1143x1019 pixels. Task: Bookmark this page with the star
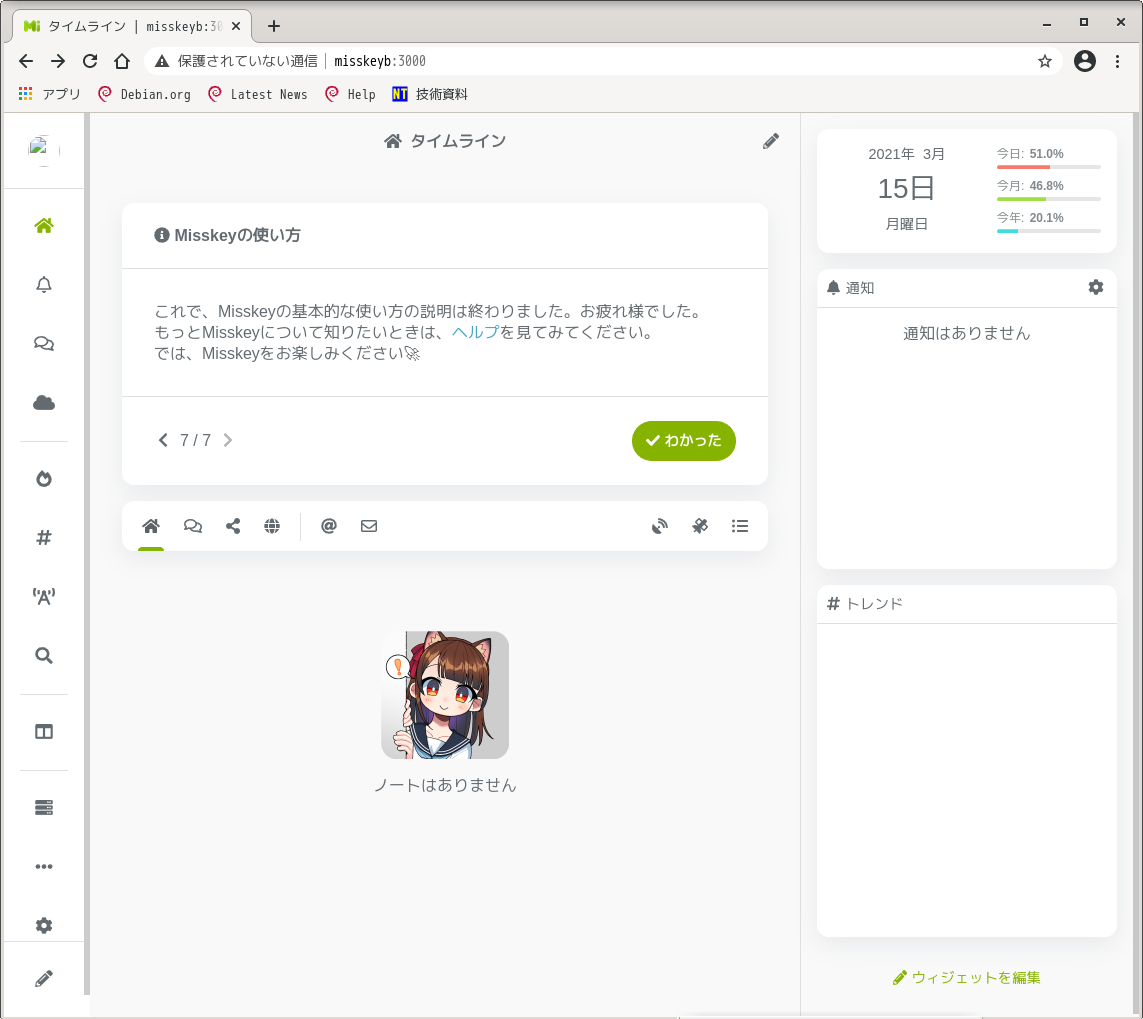click(x=1045, y=61)
